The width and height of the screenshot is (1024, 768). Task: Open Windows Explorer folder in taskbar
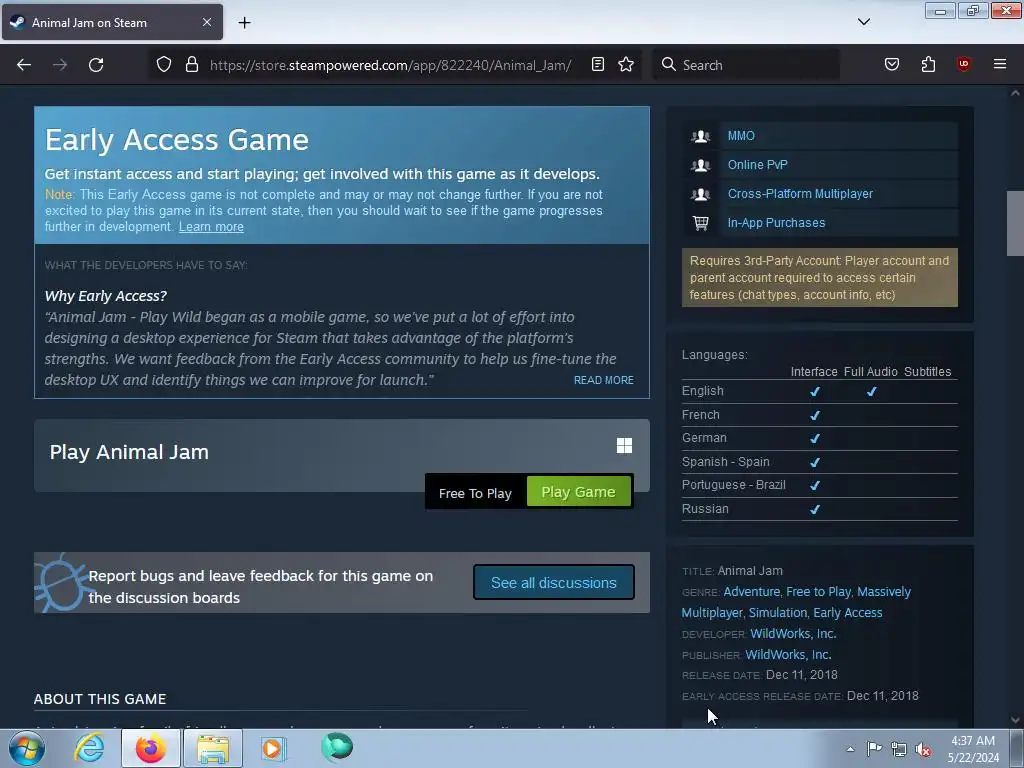coord(213,748)
